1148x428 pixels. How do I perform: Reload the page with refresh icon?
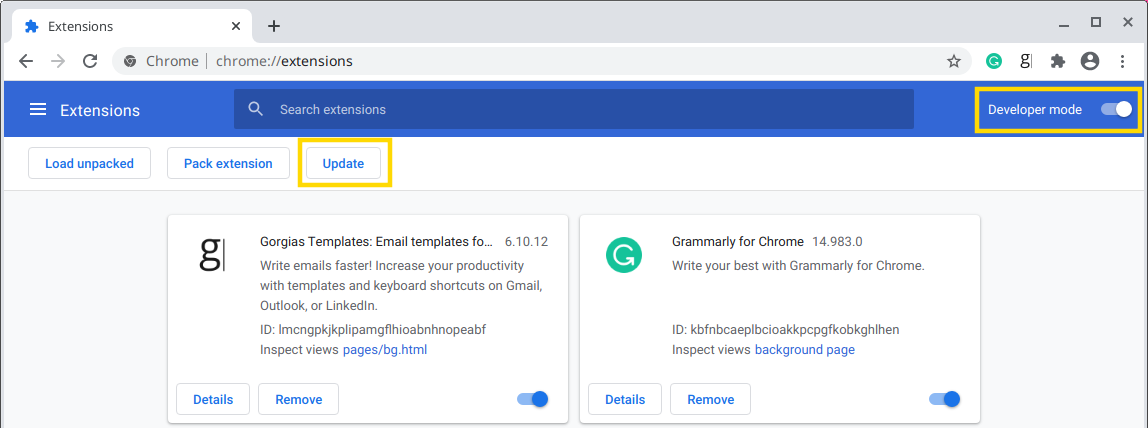[x=90, y=61]
